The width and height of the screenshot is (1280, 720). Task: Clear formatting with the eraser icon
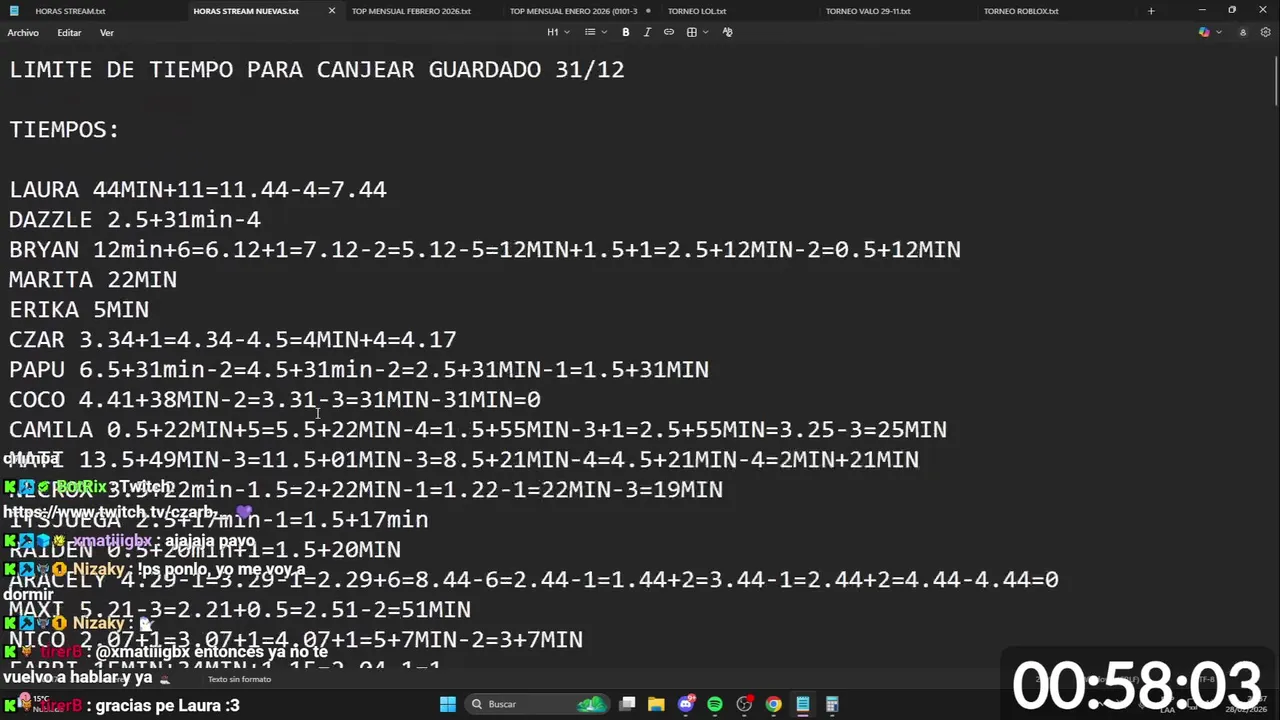[727, 32]
